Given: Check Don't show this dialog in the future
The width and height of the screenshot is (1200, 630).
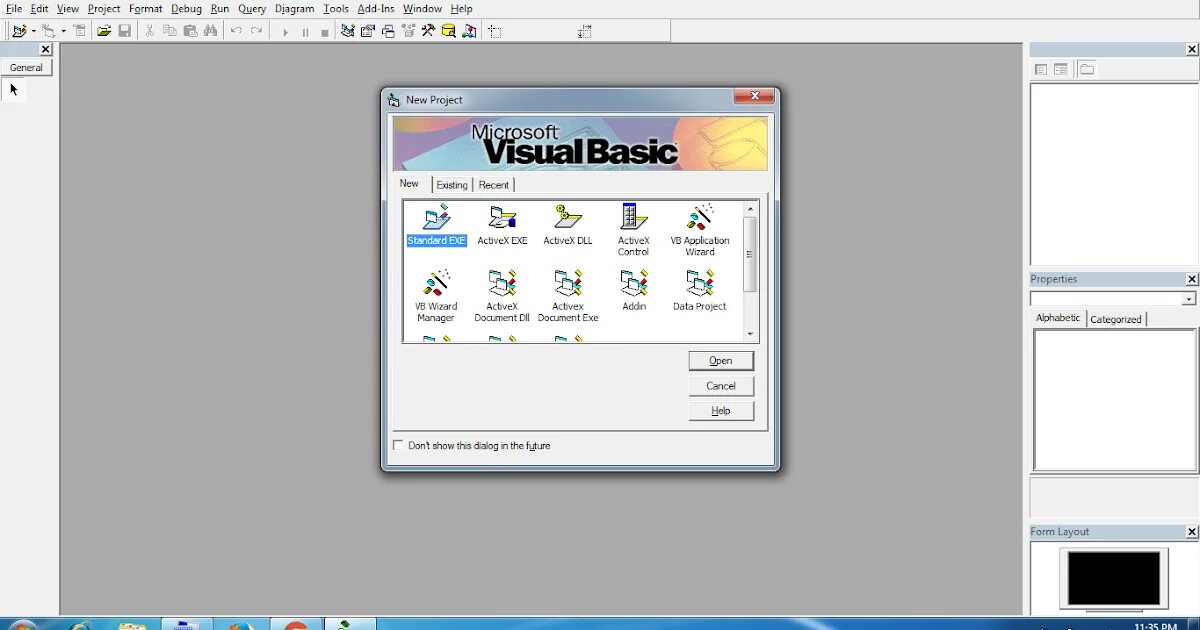Looking at the screenshot, I should click(x=399, y=445).
